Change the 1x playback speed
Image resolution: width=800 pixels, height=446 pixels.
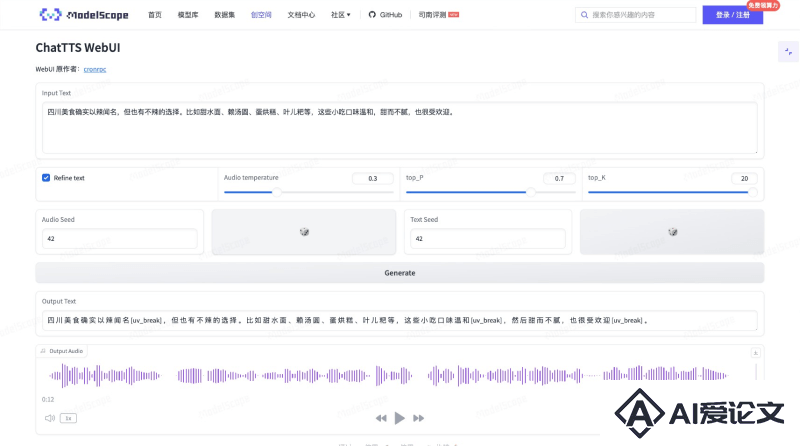[x=68, y=418]
